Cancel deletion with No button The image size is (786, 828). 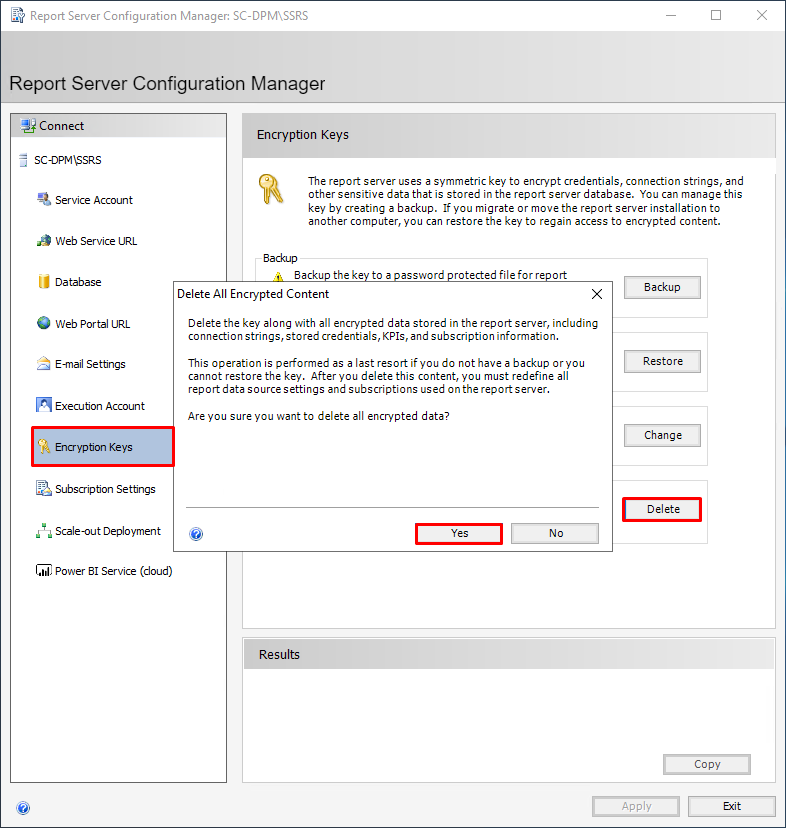[x=555, y=533]
